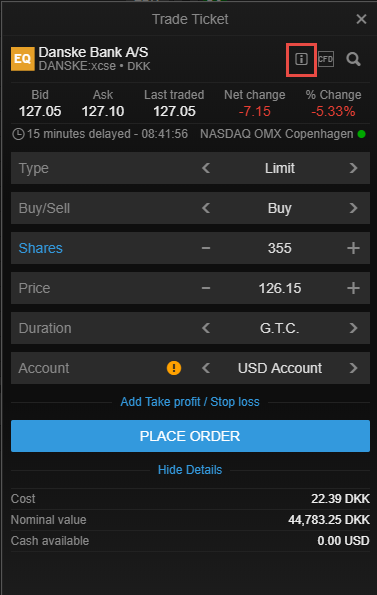
Task: Lower the limit price with minus
Action: pyautogui.click(x=206, y=288)
